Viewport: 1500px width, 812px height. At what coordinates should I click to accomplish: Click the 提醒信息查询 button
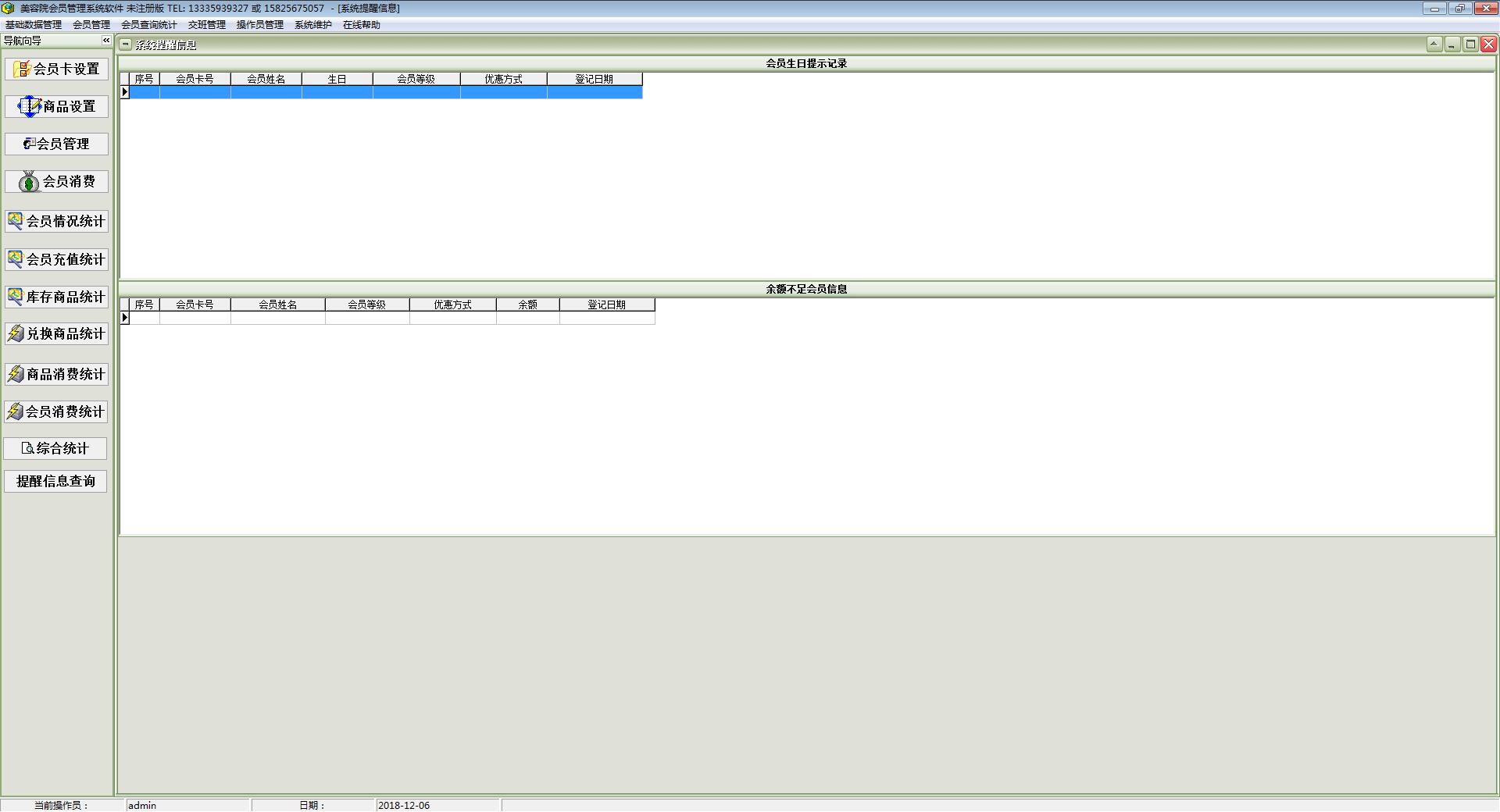55,481
